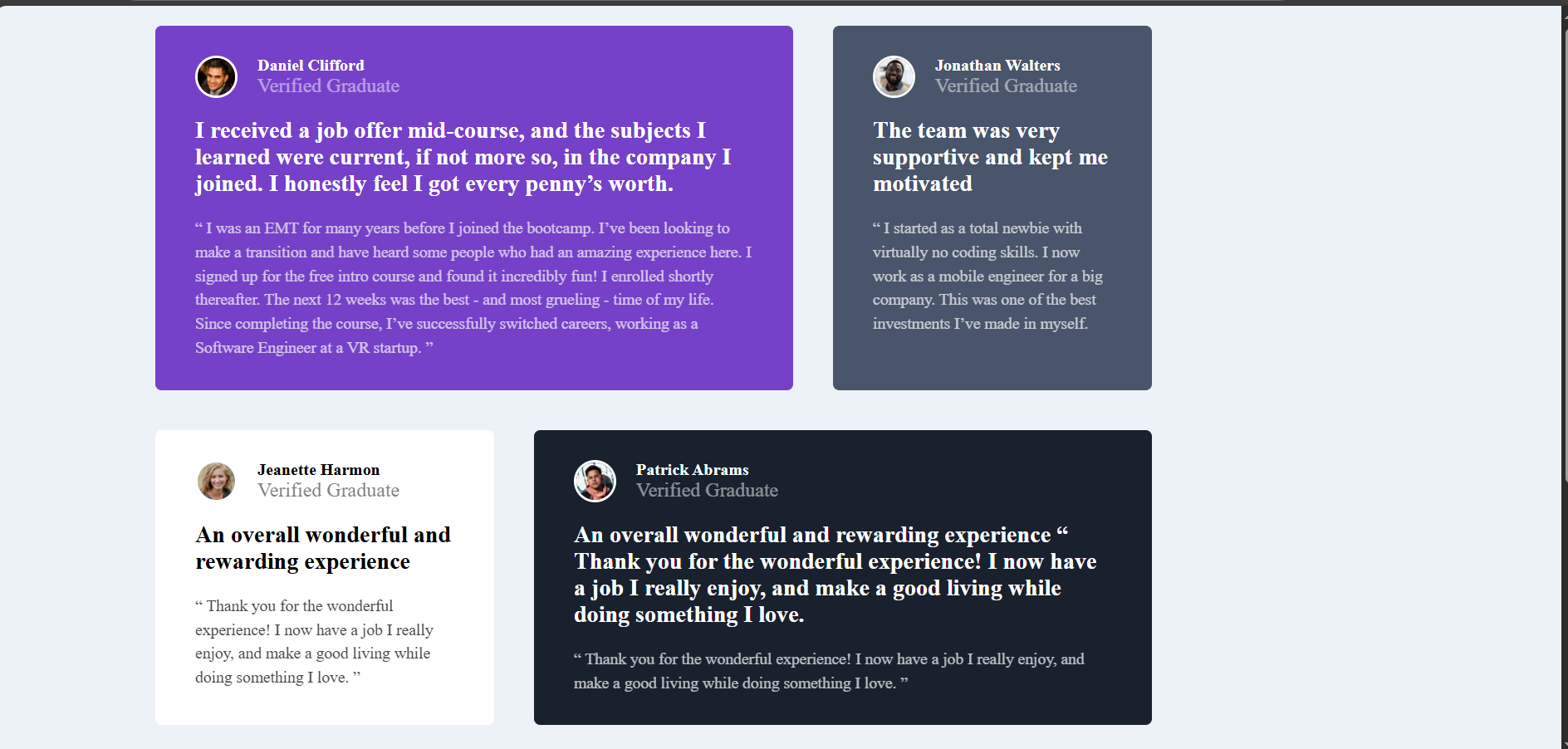Click Verified Graduate under Patrick Abrams
The height and width of the screenshot is (749, 1568).
(x=707, y=490)
